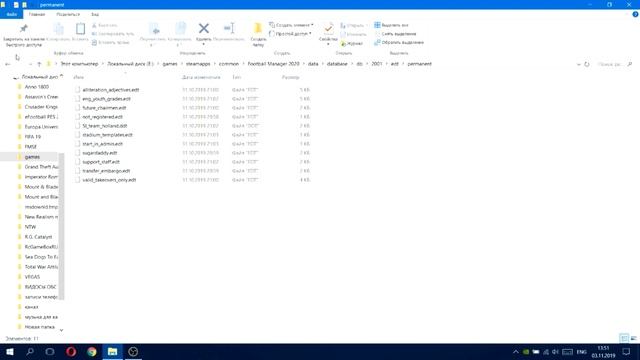Select file future_chairmen.edt
This screenshot has width=640, height=360.
[x=104, y=108]
